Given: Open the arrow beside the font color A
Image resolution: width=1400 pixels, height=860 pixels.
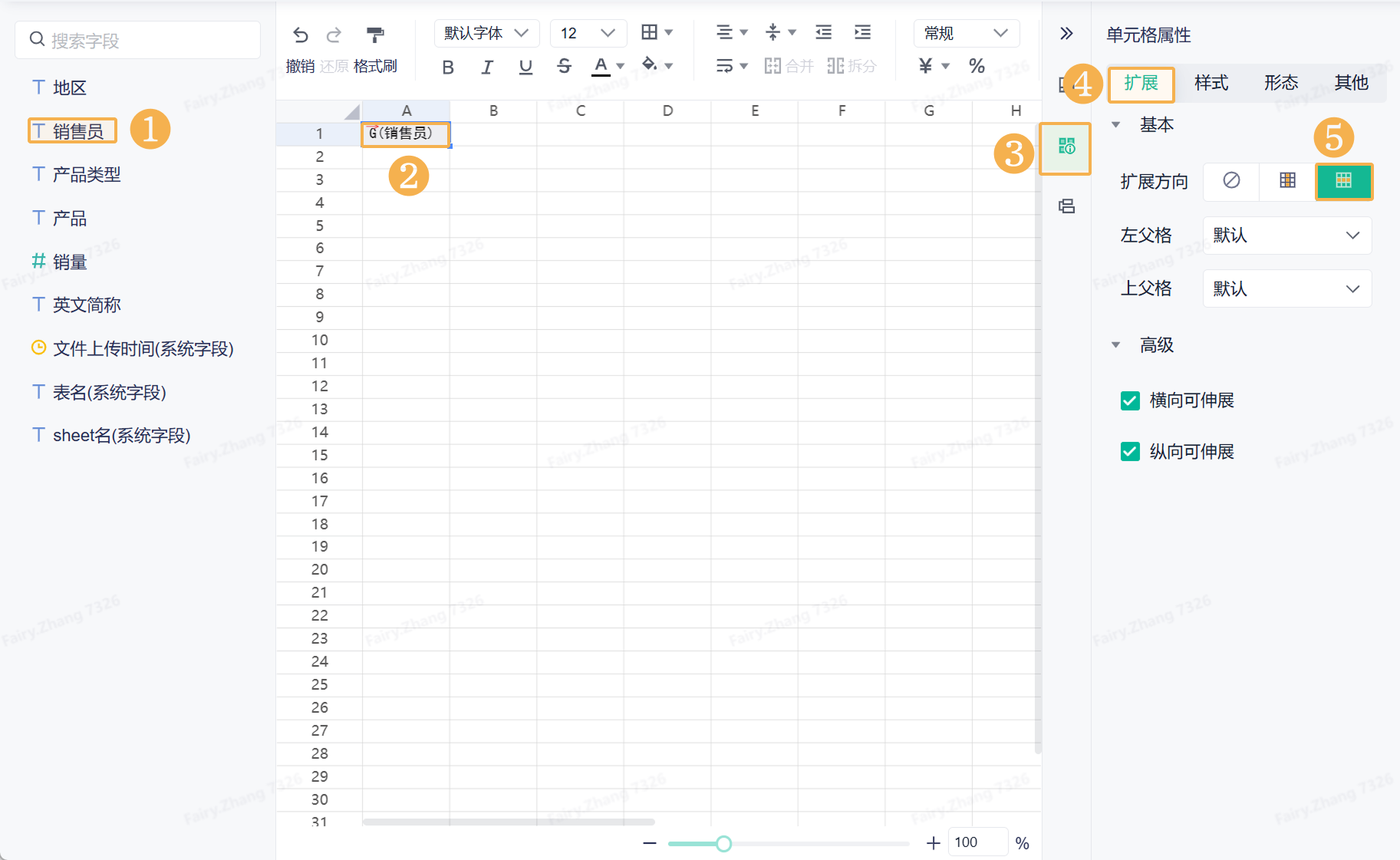Looking at the screenshot, I should tap(620, 66).
